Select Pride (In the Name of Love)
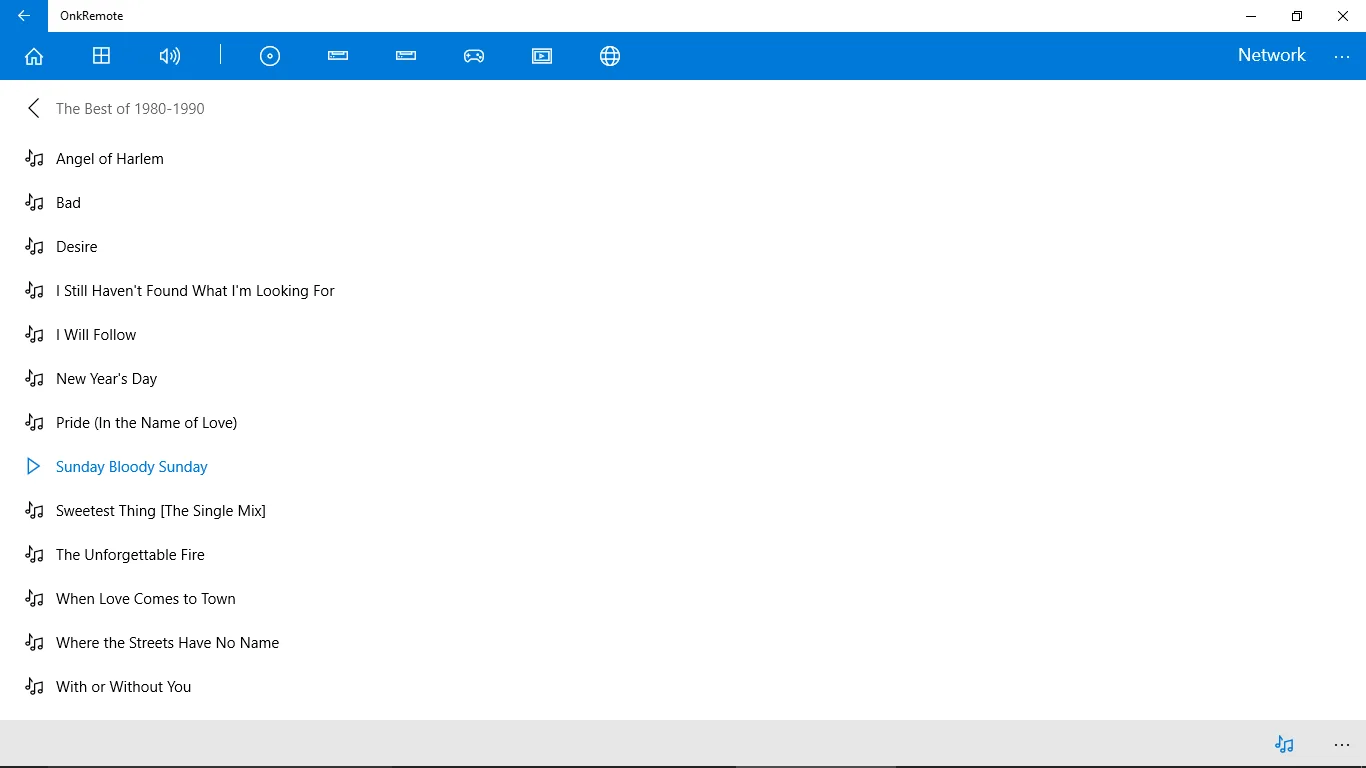The width and height of the screenshot is (1366, 768). pyautogui.click(x=147, y=423)
